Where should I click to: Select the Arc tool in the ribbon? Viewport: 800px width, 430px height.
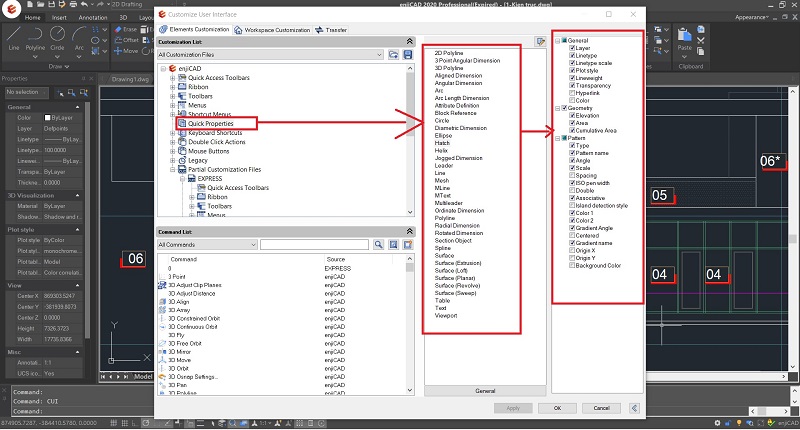pos(79,39)
